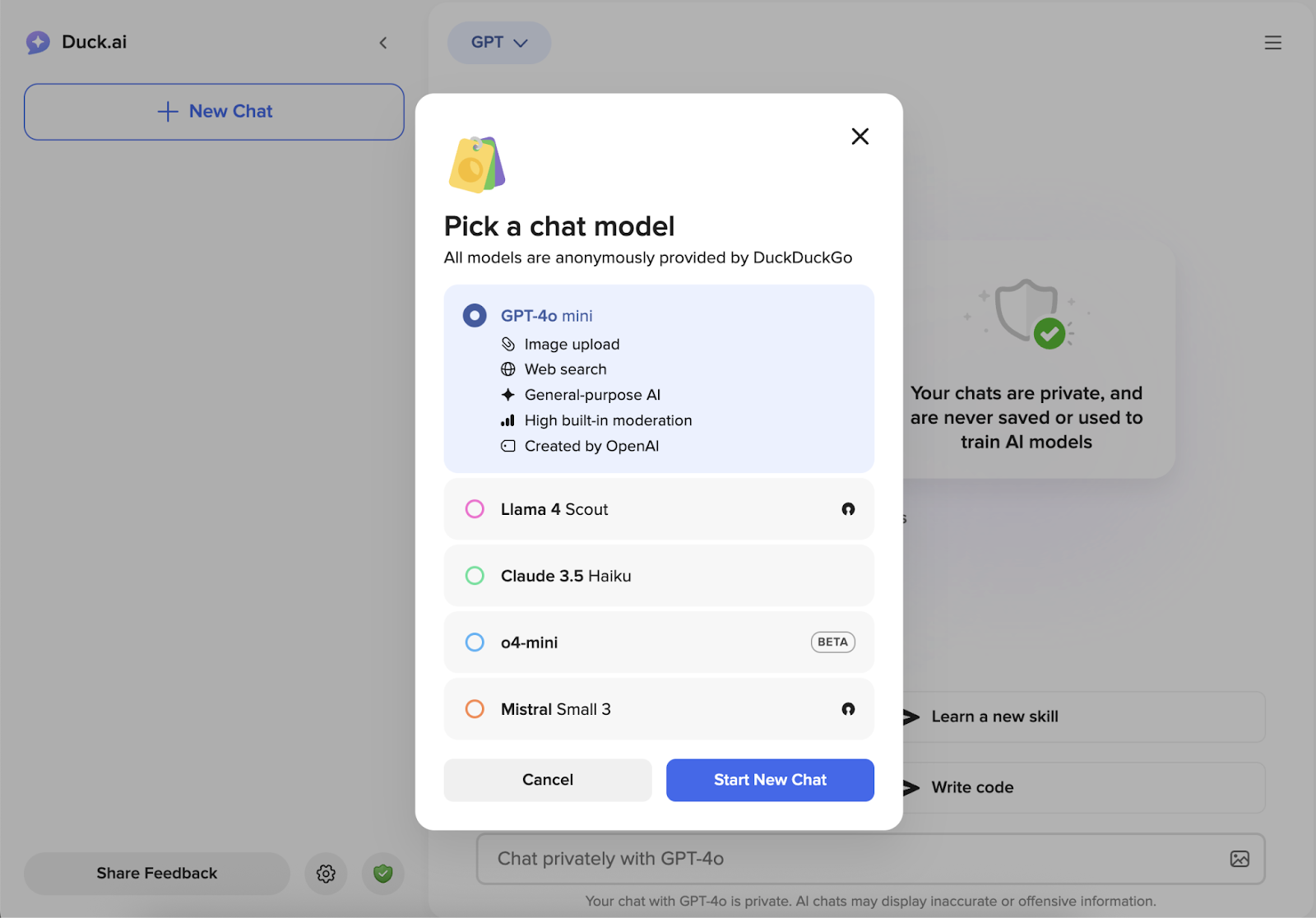Open the GPT model dropdown

point(498,43)
